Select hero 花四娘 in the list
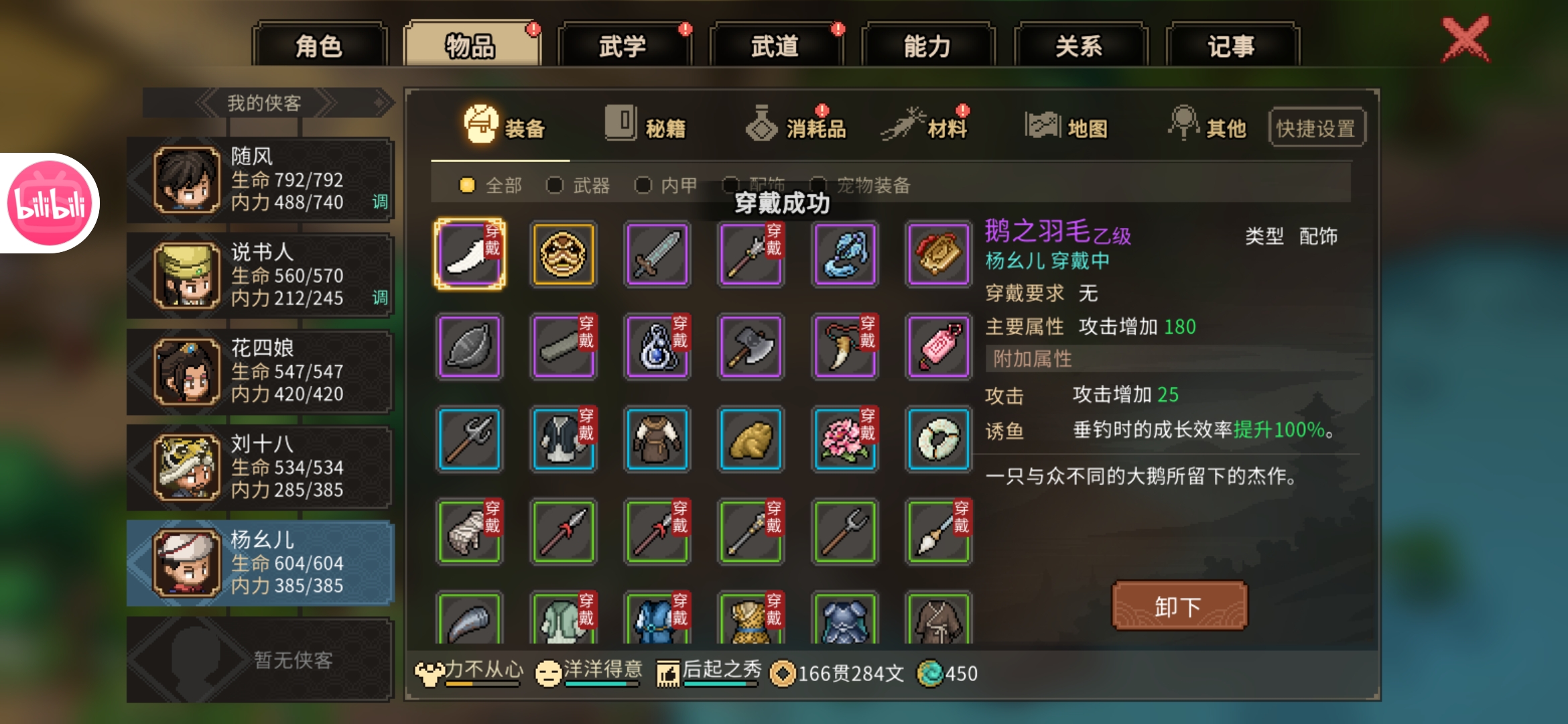Screen dimensions: 1568x724 [x=260, y=371]
